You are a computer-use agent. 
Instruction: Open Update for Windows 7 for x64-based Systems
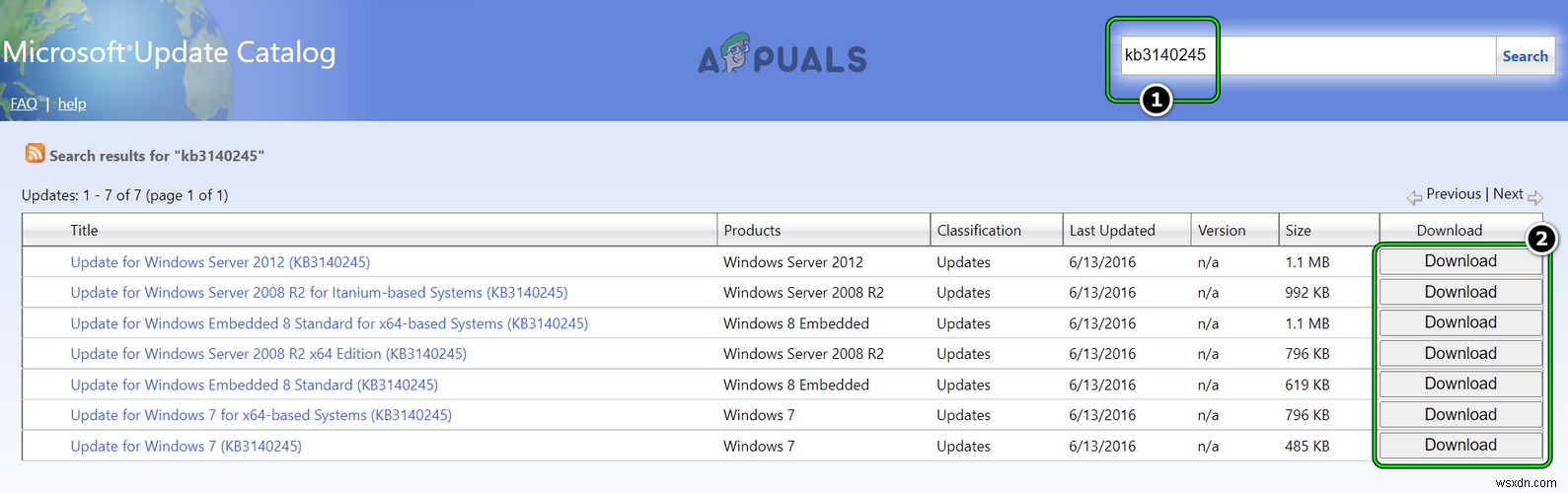[261, 415]
